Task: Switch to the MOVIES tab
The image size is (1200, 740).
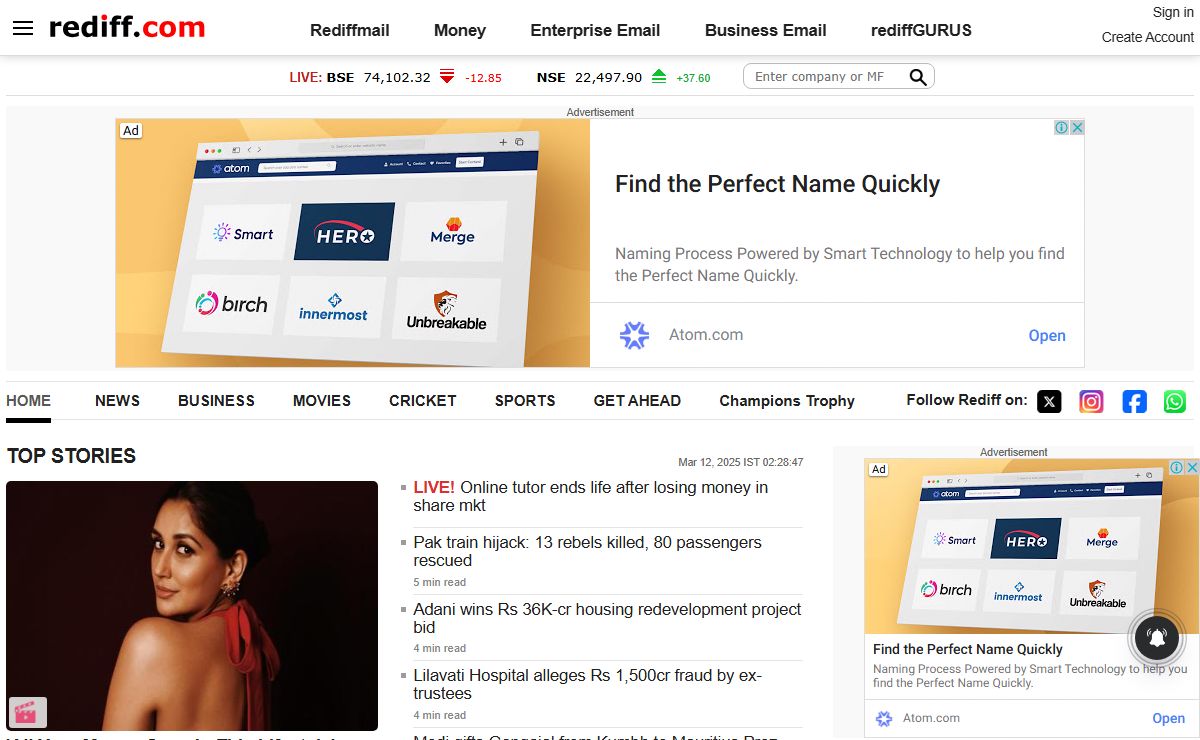Action: pos(322,400)
